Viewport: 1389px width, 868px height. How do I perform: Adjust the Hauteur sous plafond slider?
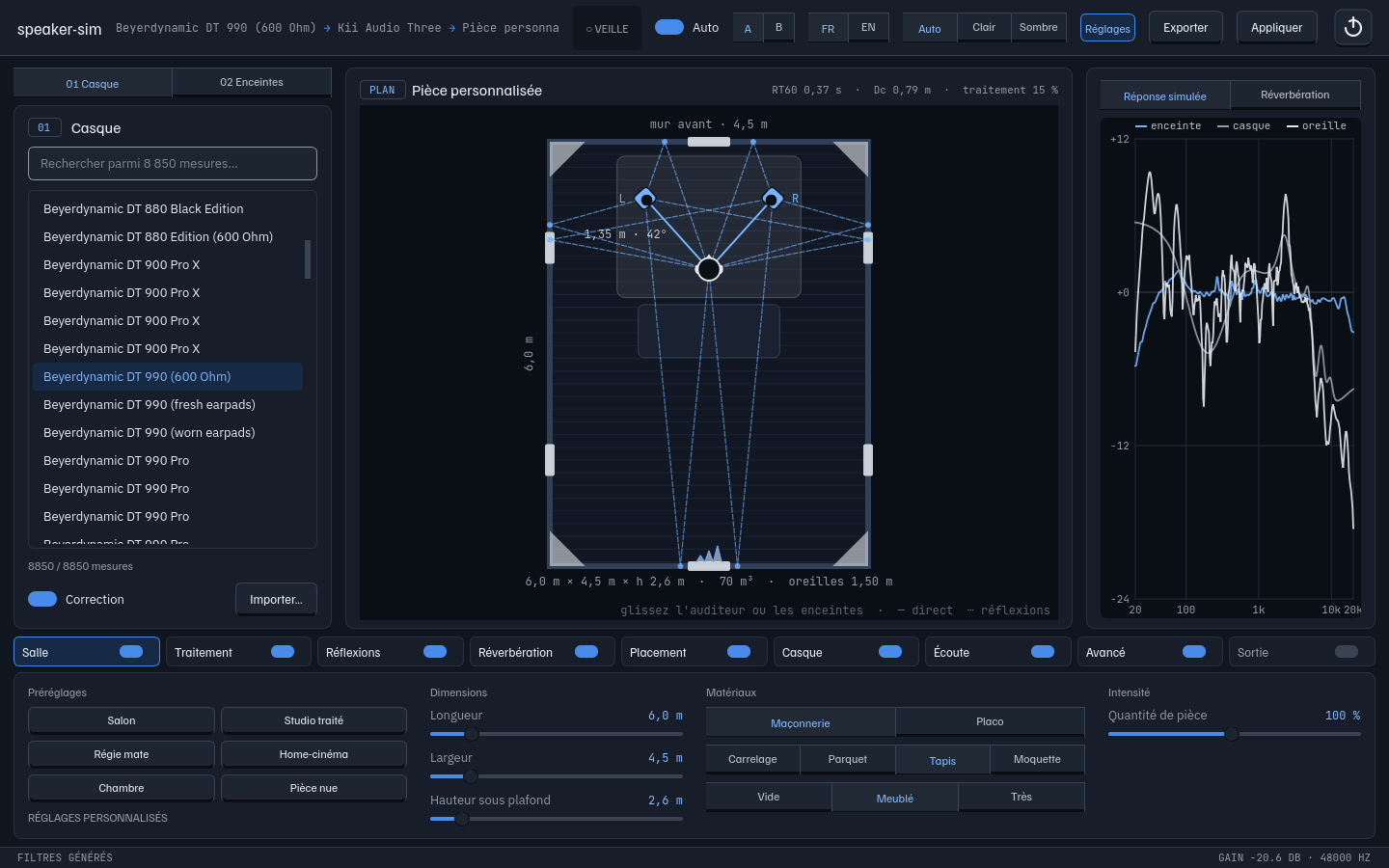click(557, 819)
